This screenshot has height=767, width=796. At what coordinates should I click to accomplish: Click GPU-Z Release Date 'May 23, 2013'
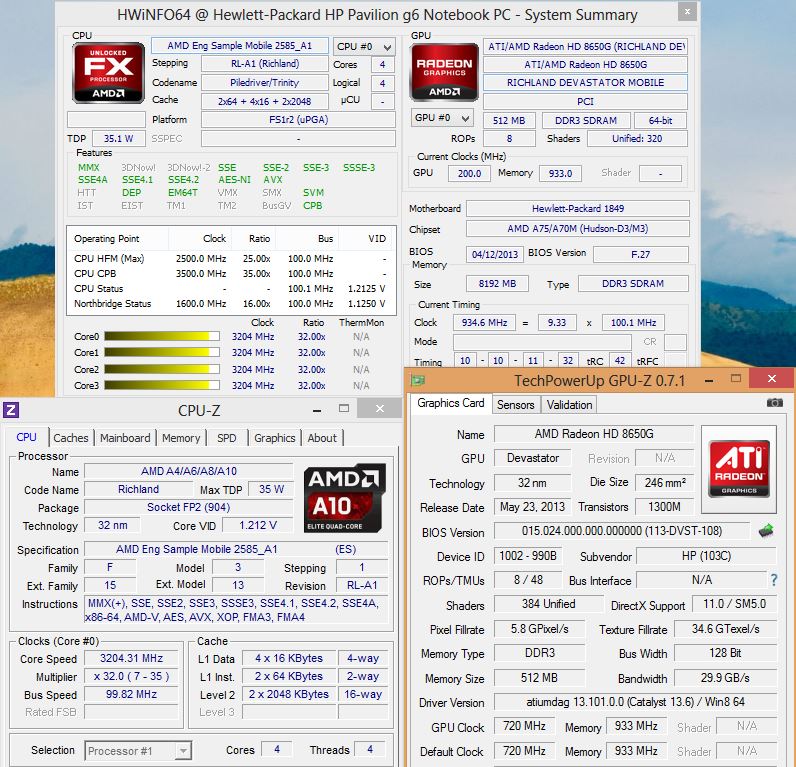point(532,507)
